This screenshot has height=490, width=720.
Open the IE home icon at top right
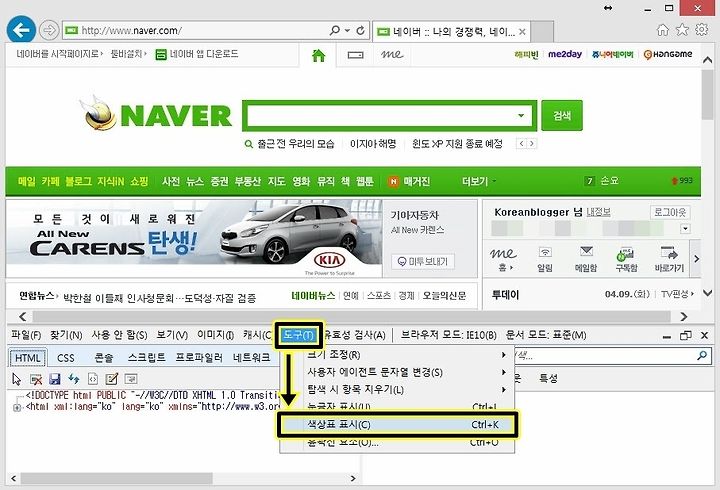point(663,30)
